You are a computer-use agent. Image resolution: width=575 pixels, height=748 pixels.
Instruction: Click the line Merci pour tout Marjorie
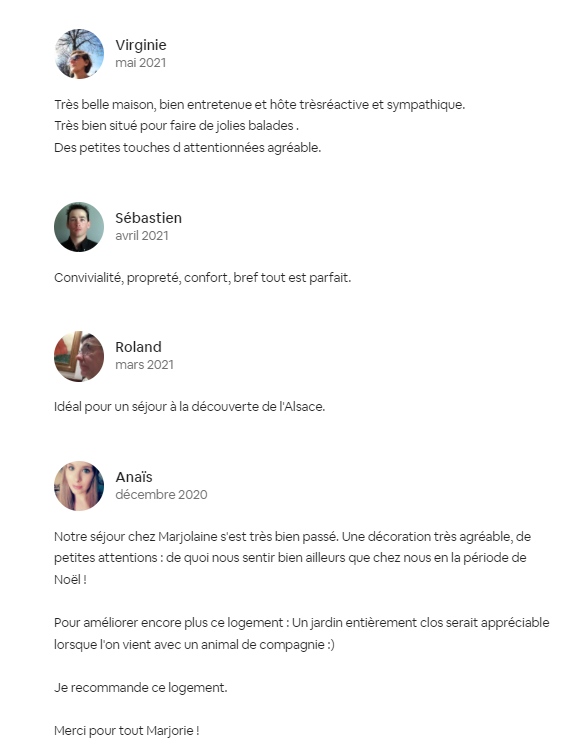tap(126, 731)
